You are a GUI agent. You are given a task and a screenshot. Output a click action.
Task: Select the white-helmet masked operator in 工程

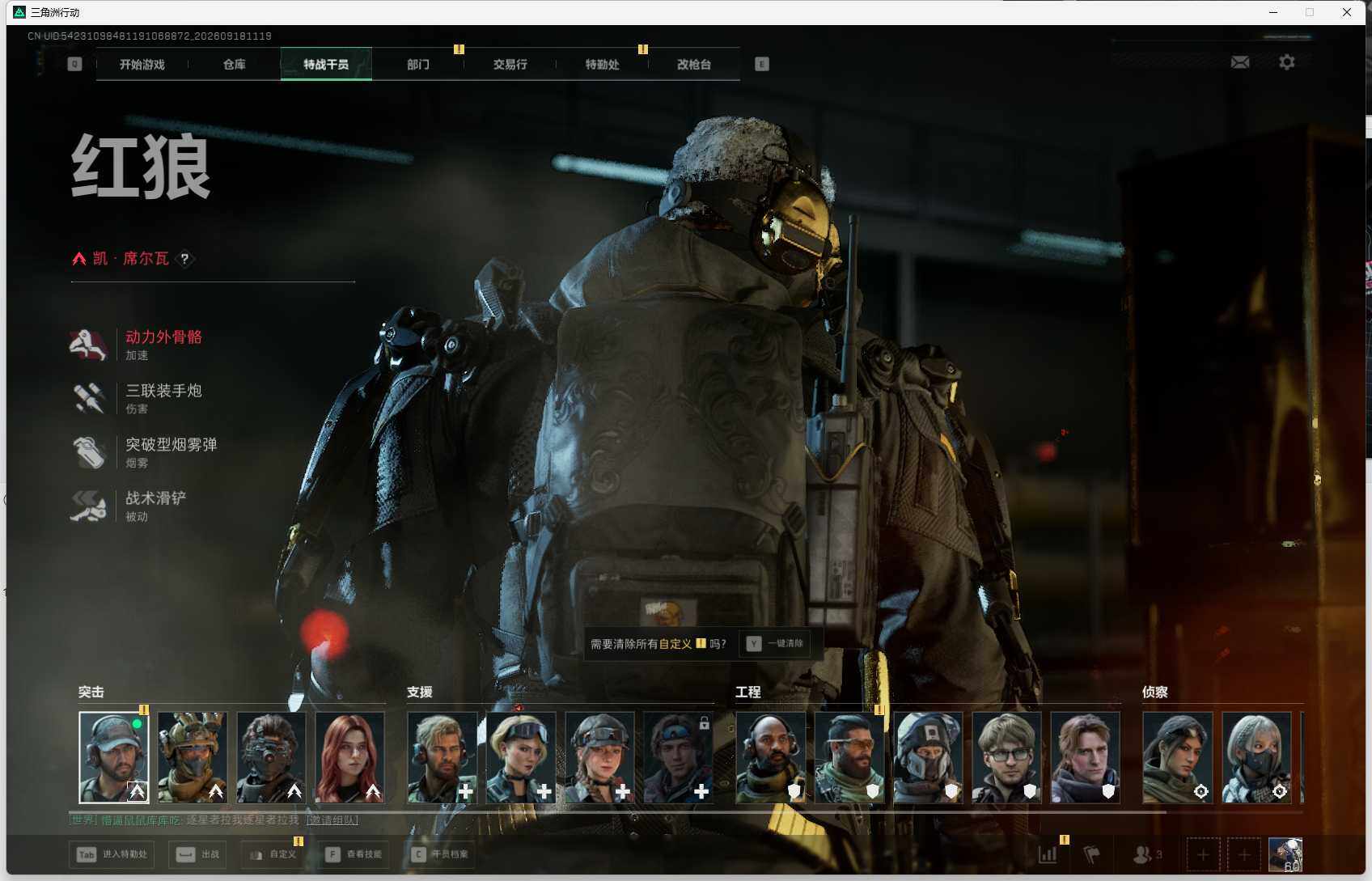pos(928,757)
